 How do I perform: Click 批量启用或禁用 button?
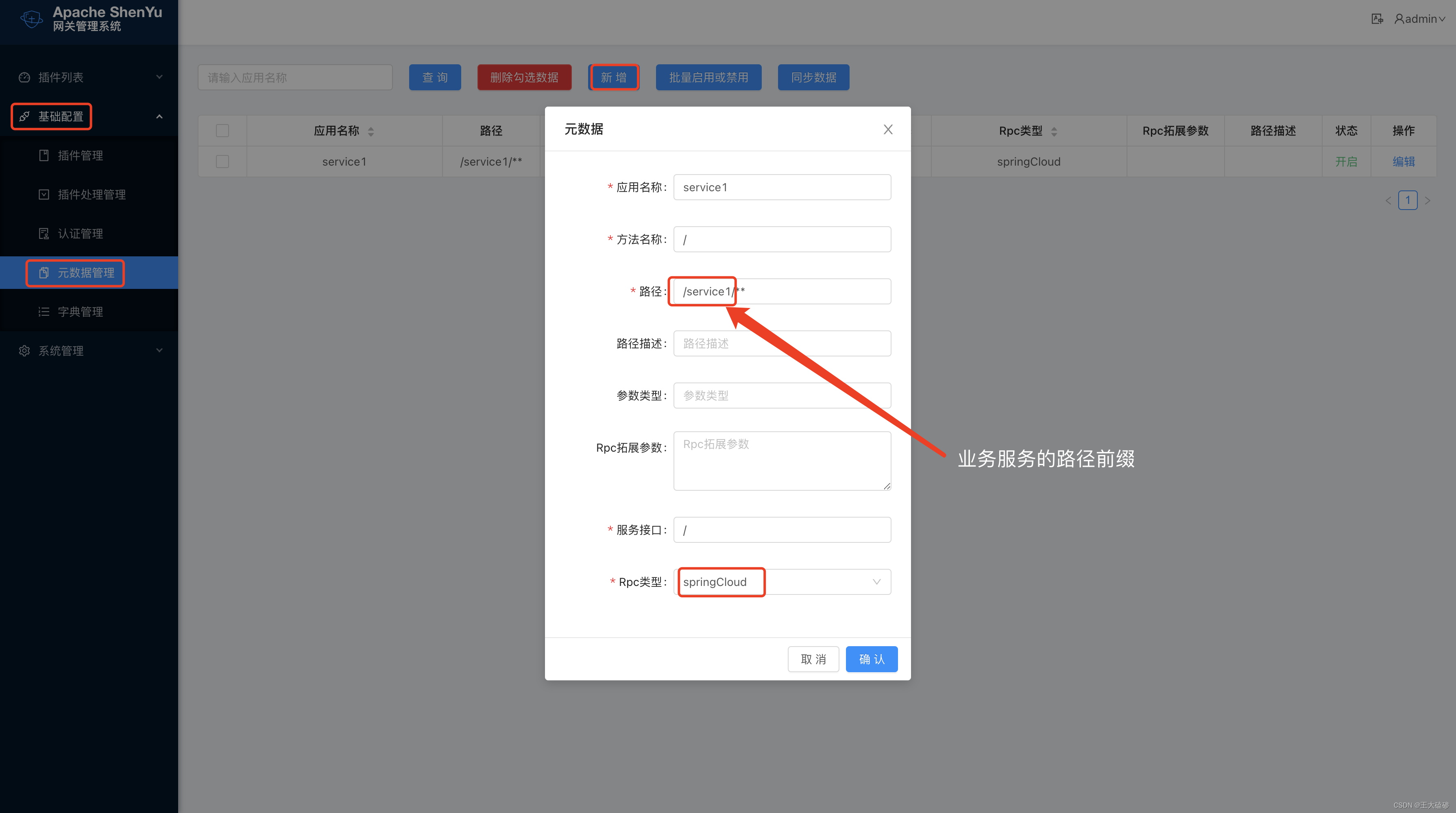coord(708,77)
